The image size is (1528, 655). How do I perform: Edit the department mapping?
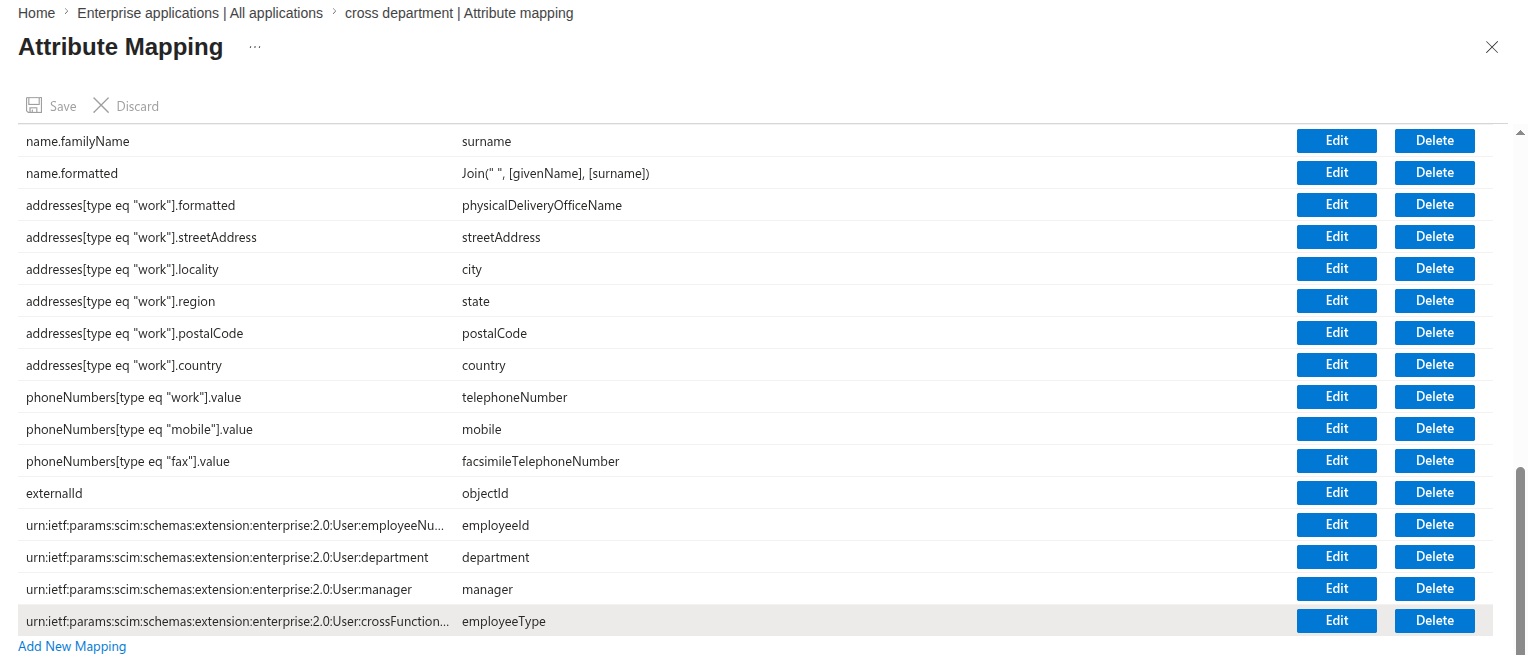tap(1337, 557)
